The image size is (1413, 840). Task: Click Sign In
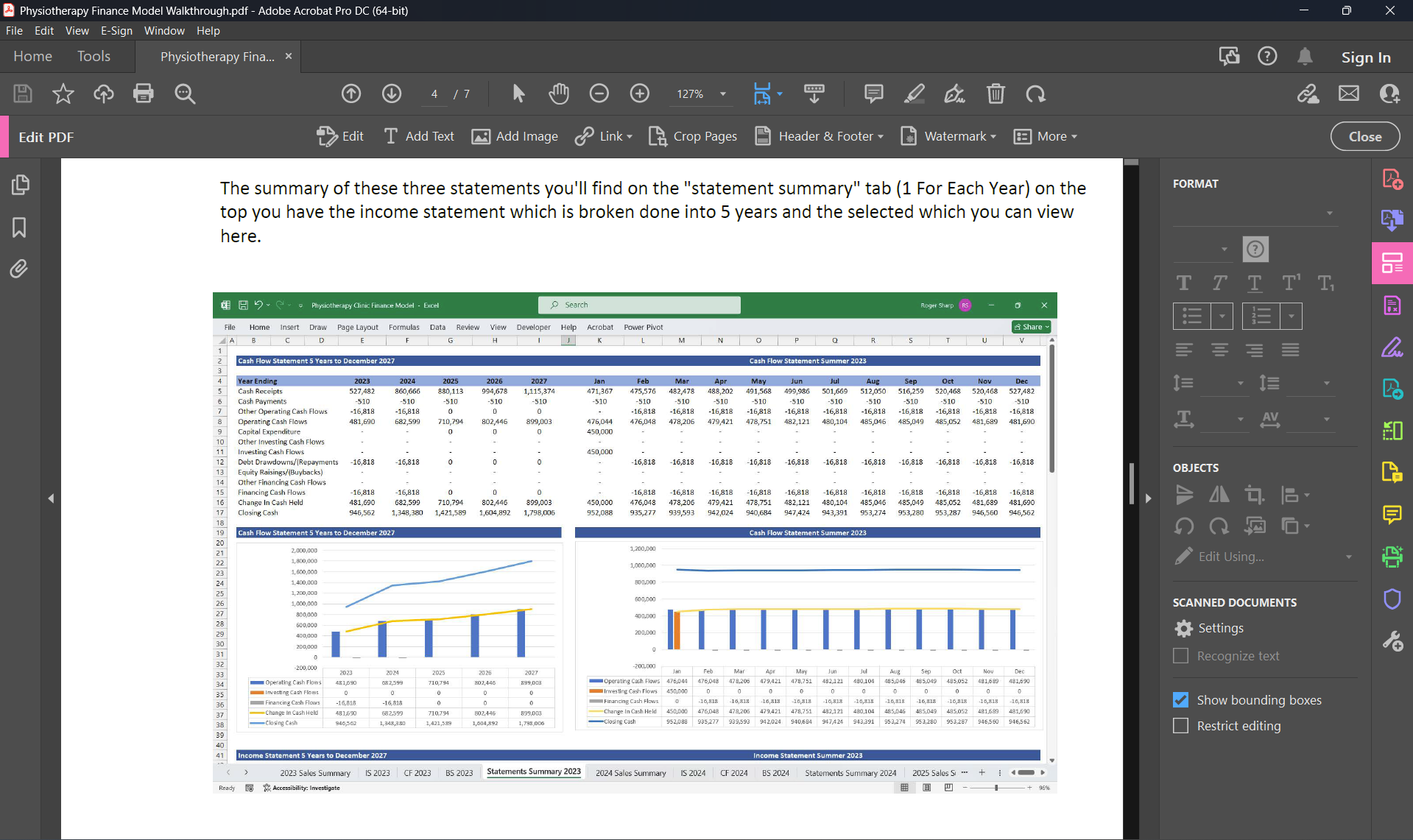coord(1365,57)
